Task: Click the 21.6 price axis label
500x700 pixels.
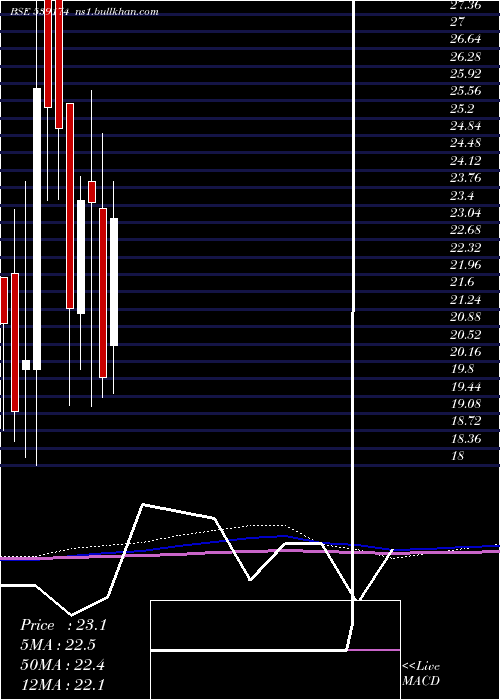Action: coord(462,283)
